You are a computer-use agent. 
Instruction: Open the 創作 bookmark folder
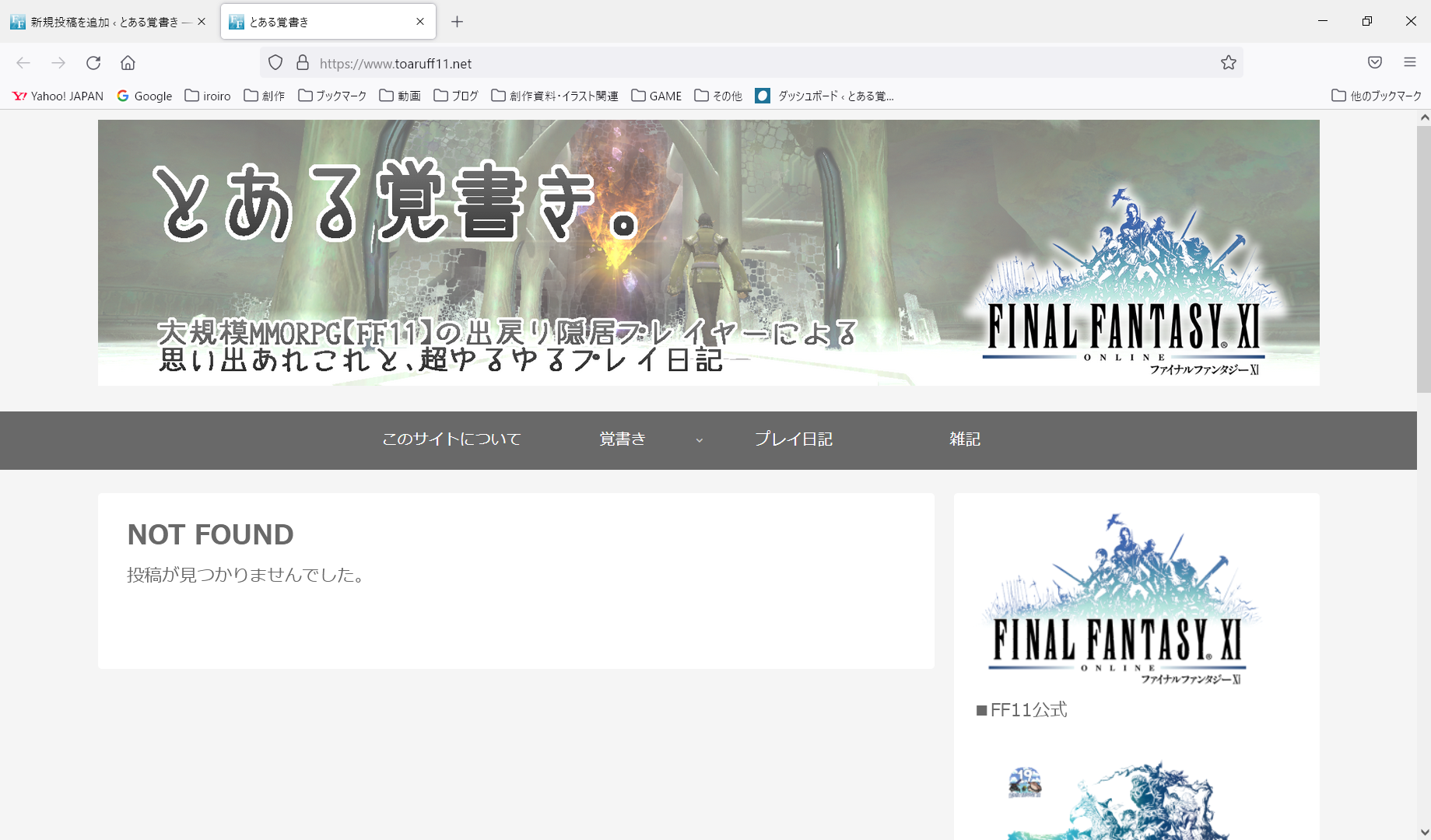(x=265, y=96)
